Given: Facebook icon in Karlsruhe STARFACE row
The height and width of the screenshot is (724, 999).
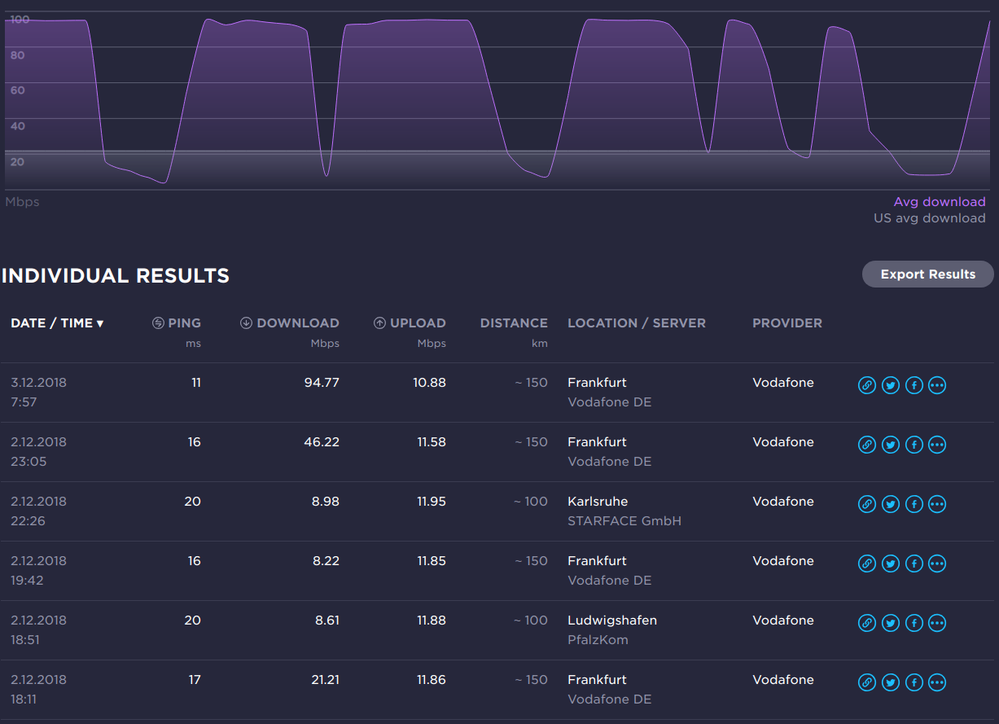Looking at the screenshot, I should point(914,503).
